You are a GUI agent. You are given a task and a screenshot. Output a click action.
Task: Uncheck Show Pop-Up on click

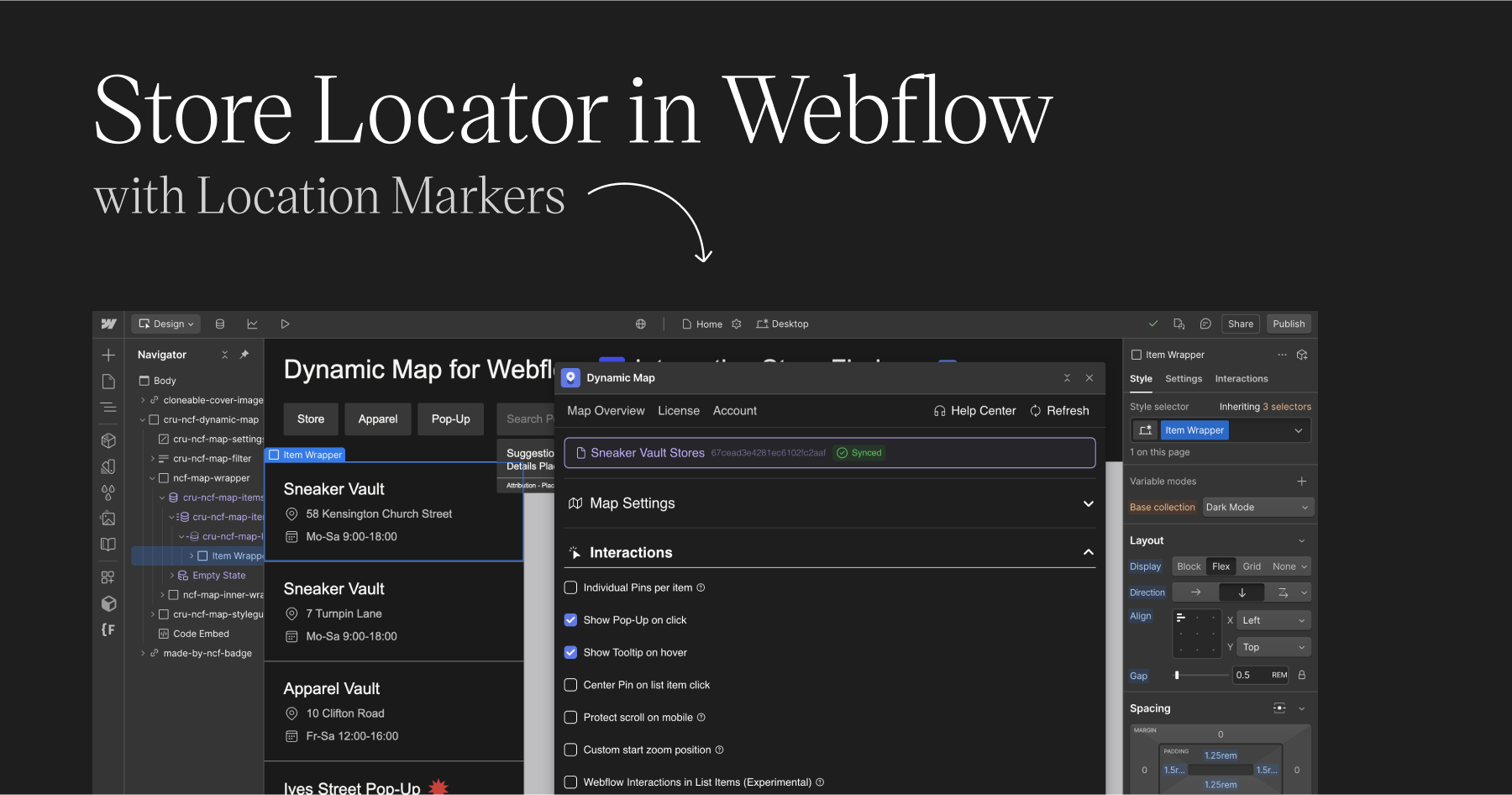pyautogui.click(x=570, y=620)
